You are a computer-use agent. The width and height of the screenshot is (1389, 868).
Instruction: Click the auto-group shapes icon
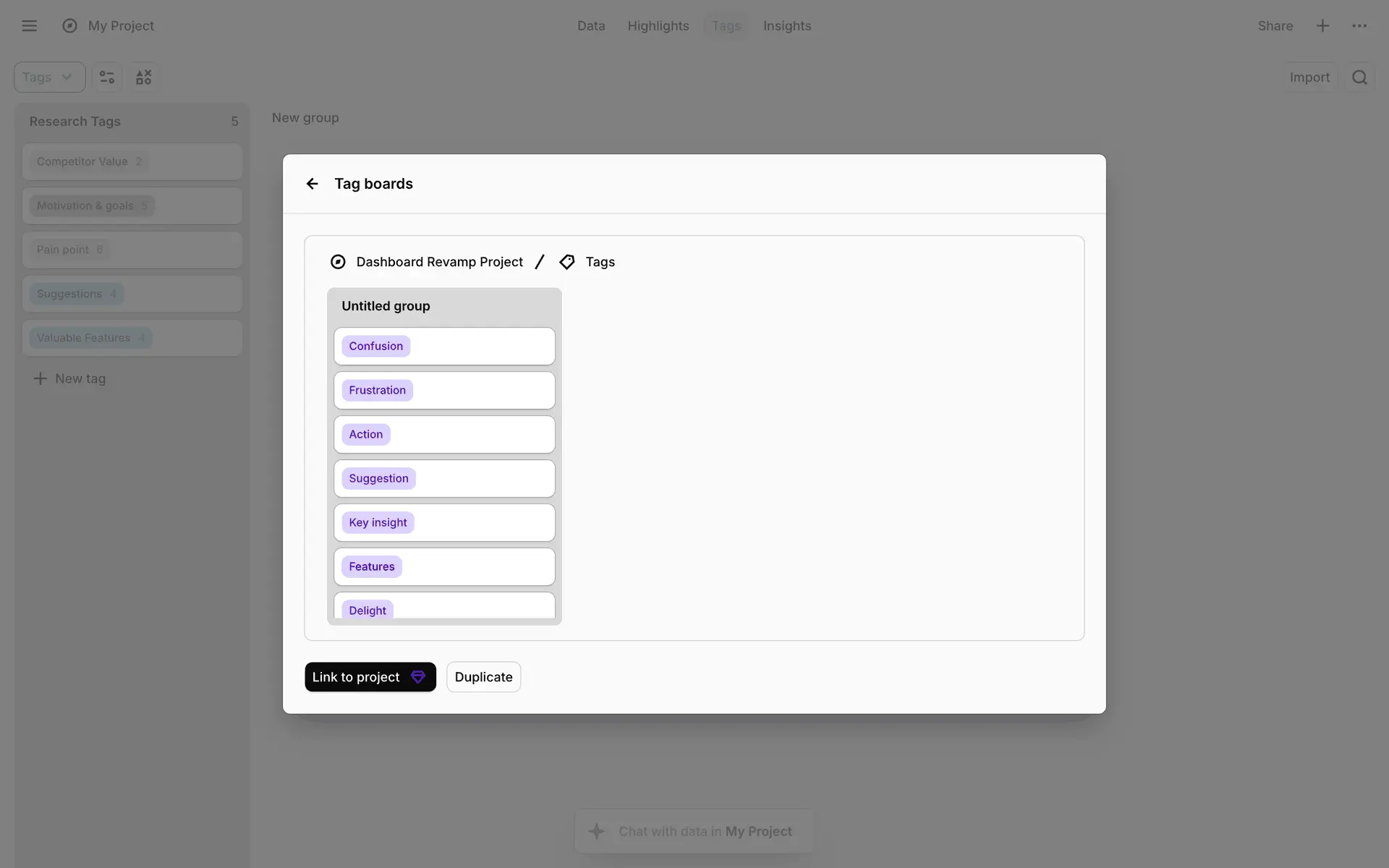(143, 77)
